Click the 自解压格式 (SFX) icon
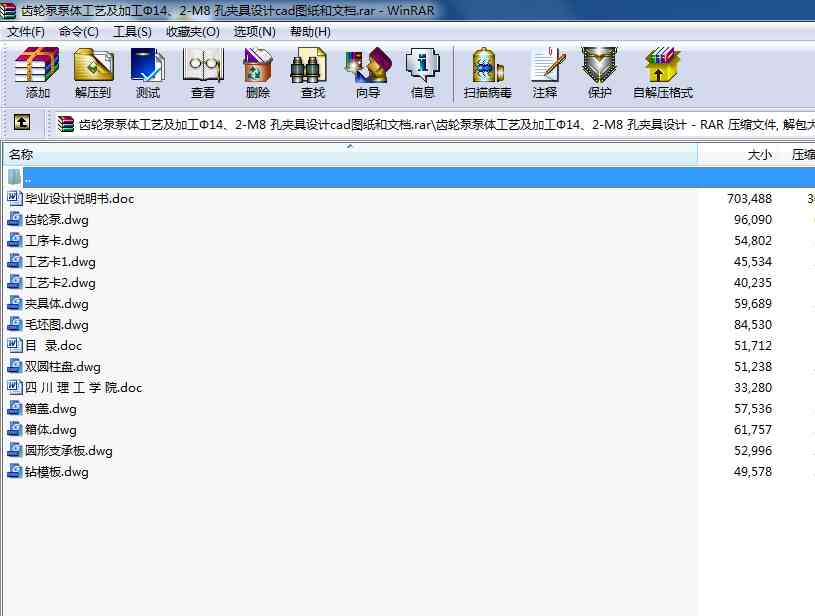 pos(662,72)
